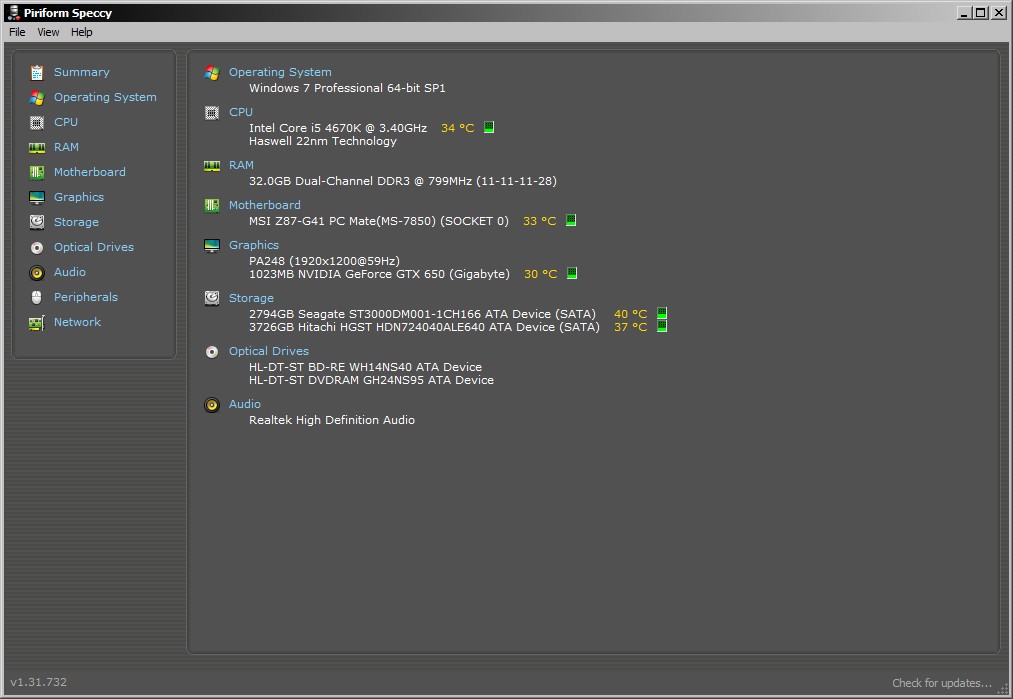Screen dimensions: 1013x699
Task: Click the HL-DT-ST DVDRAM GH24NS95 text
Action: [x=371, y=380]
